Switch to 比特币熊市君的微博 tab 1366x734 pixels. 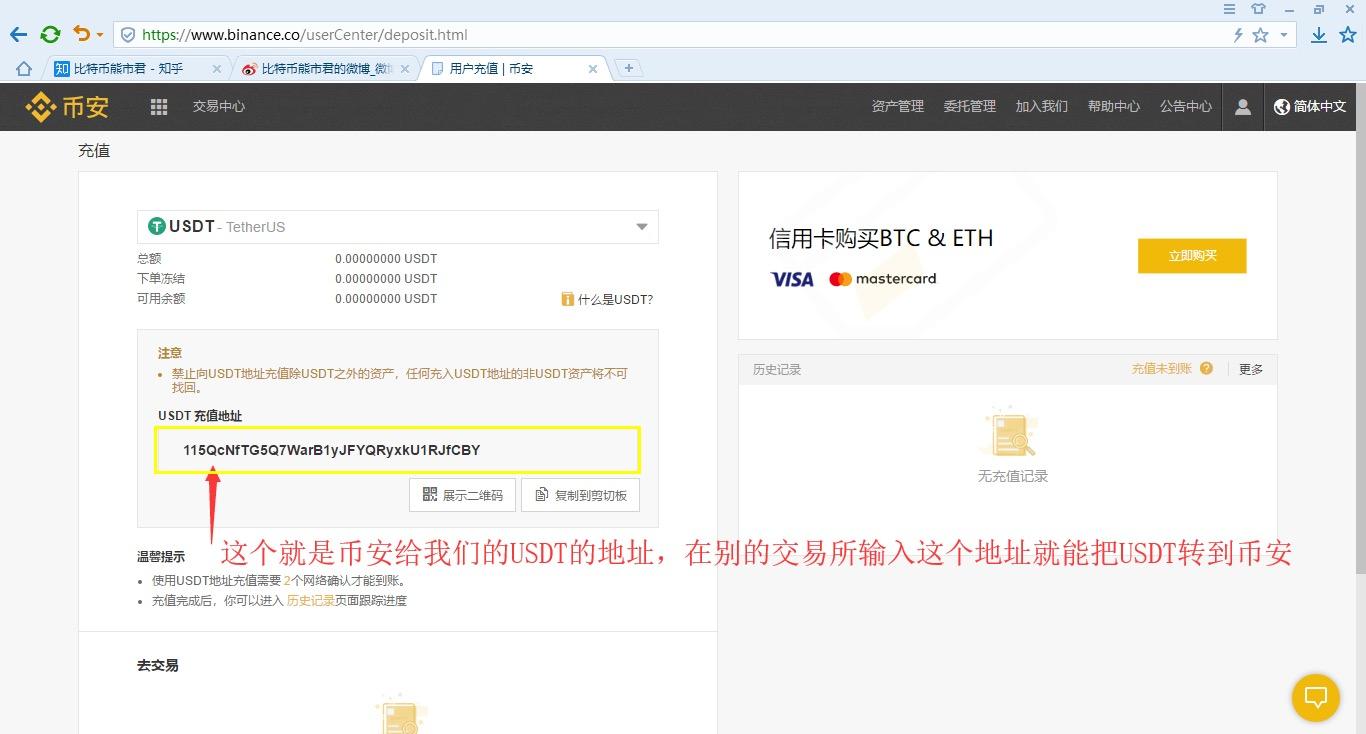[326, 68]
